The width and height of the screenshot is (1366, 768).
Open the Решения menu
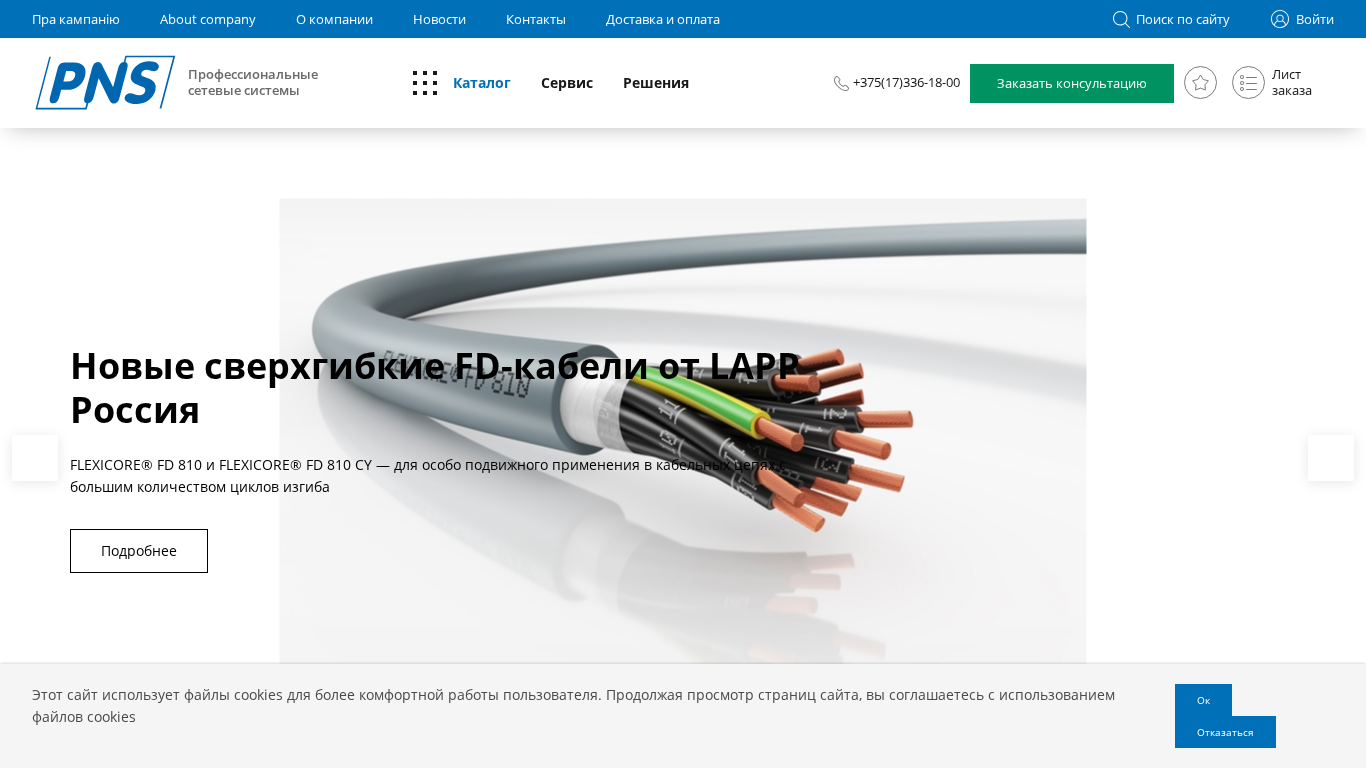(656, 83)
